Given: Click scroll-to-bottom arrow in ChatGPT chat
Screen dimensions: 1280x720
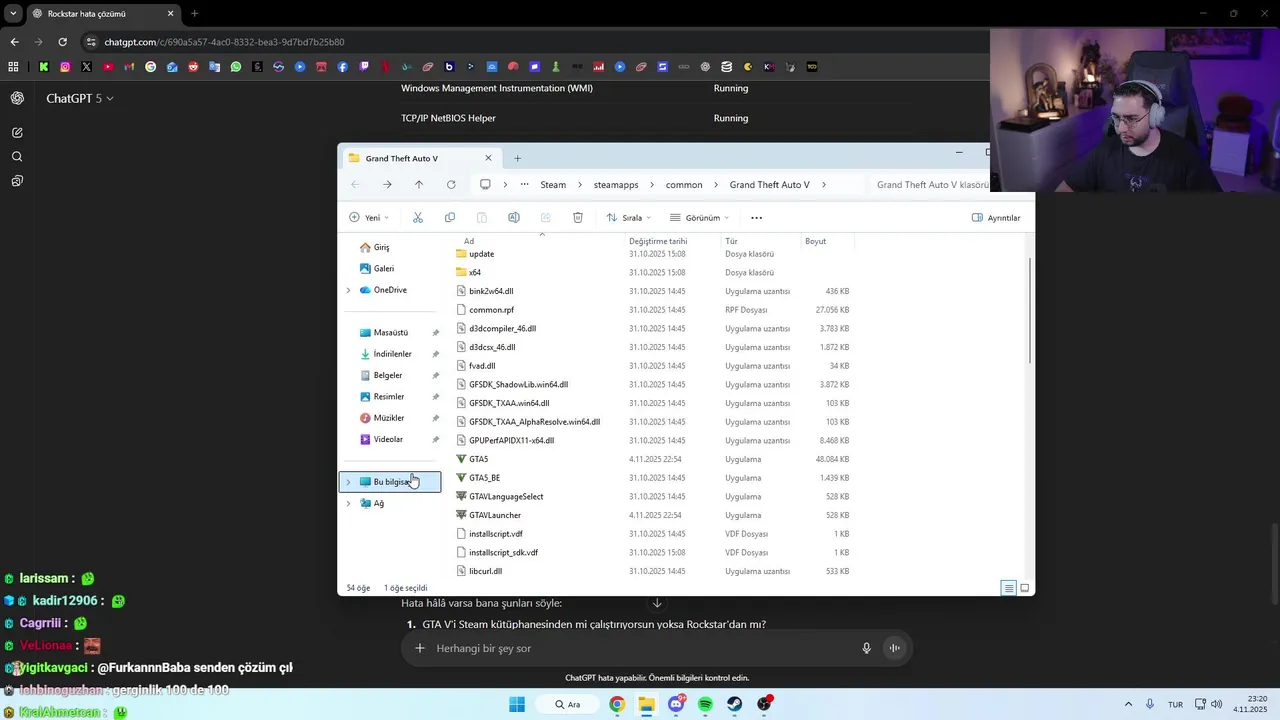Looking at the screenshot, I should pos(657,603).
